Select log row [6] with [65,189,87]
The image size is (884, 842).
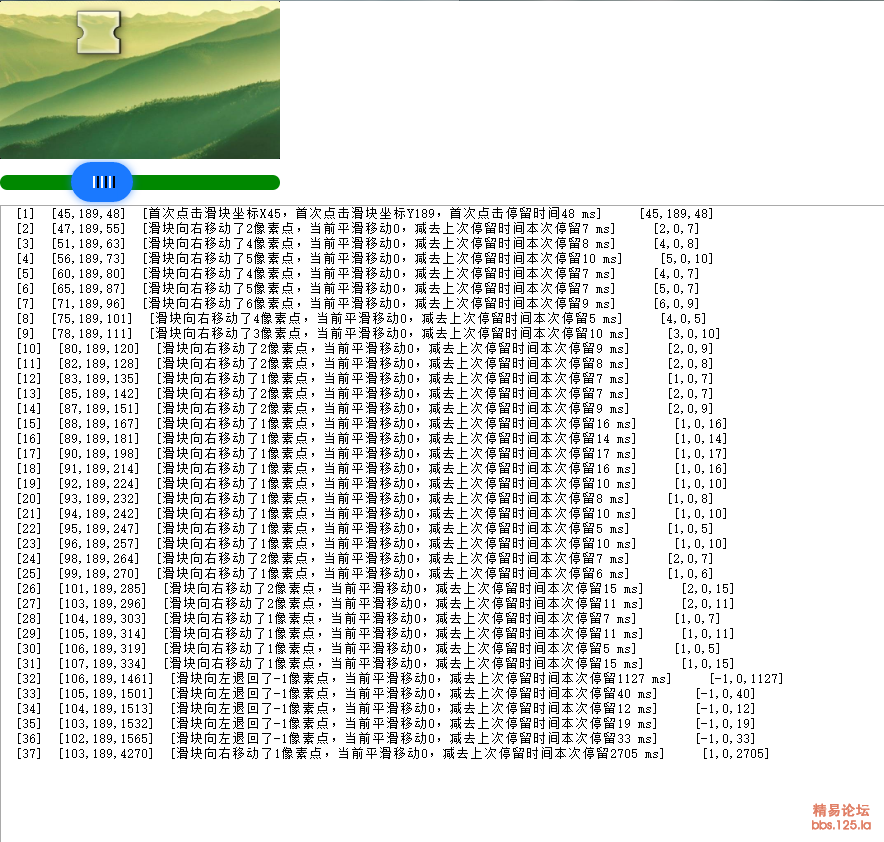(x=358, y=289)
